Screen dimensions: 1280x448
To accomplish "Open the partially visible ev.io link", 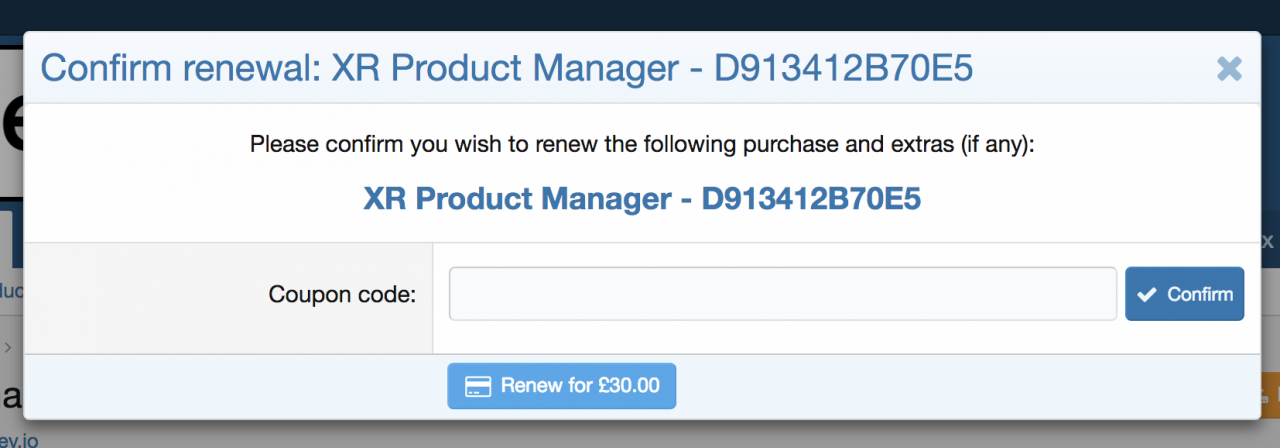I will (18, 439).
